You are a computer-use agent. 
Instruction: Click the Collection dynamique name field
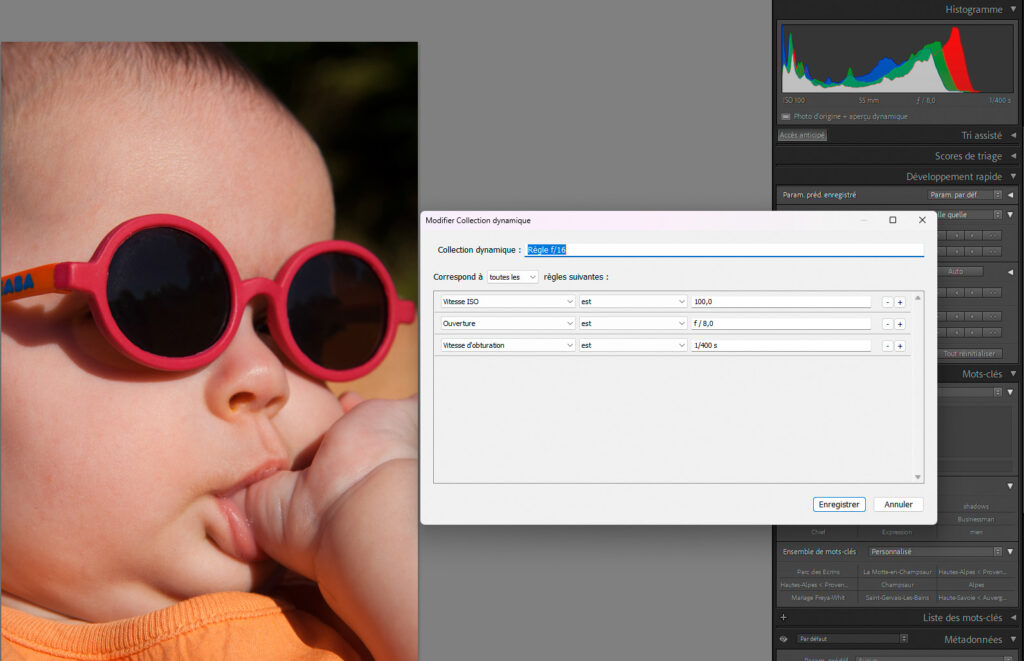[723, 250]
